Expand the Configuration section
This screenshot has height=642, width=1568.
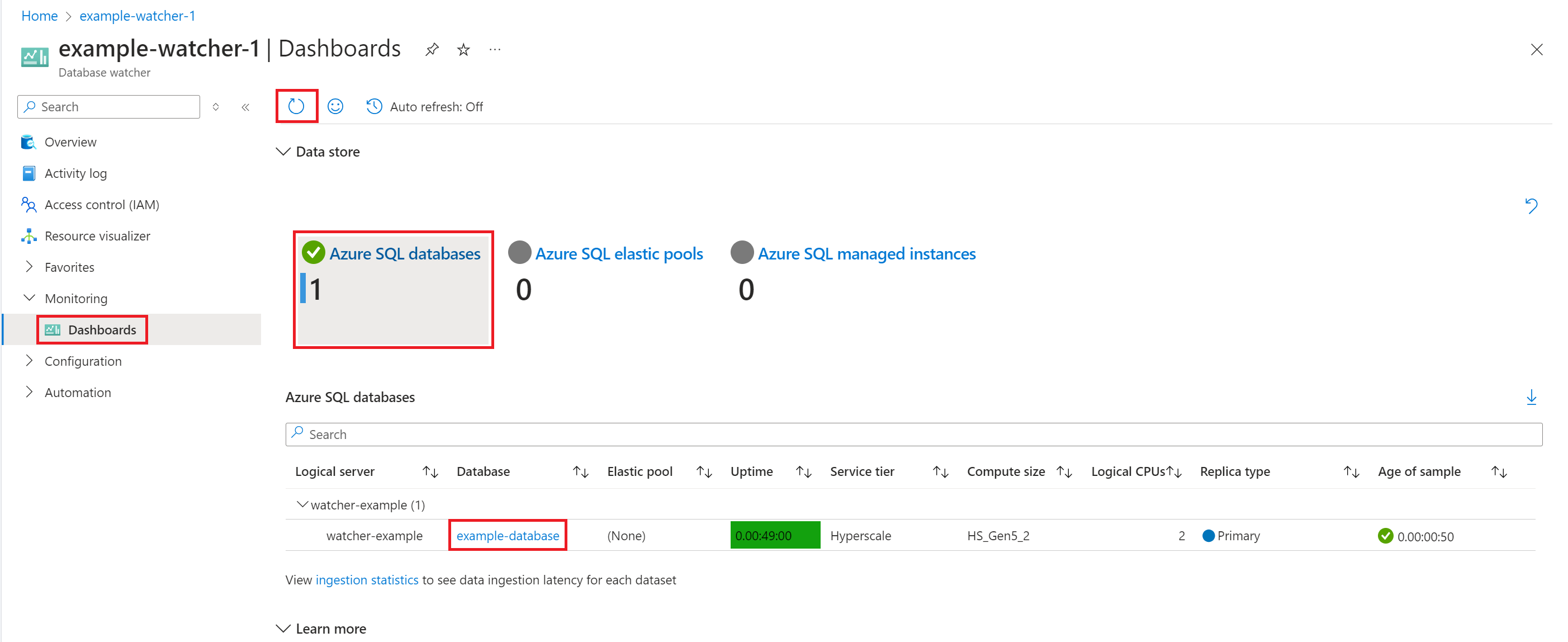[29, 361]
